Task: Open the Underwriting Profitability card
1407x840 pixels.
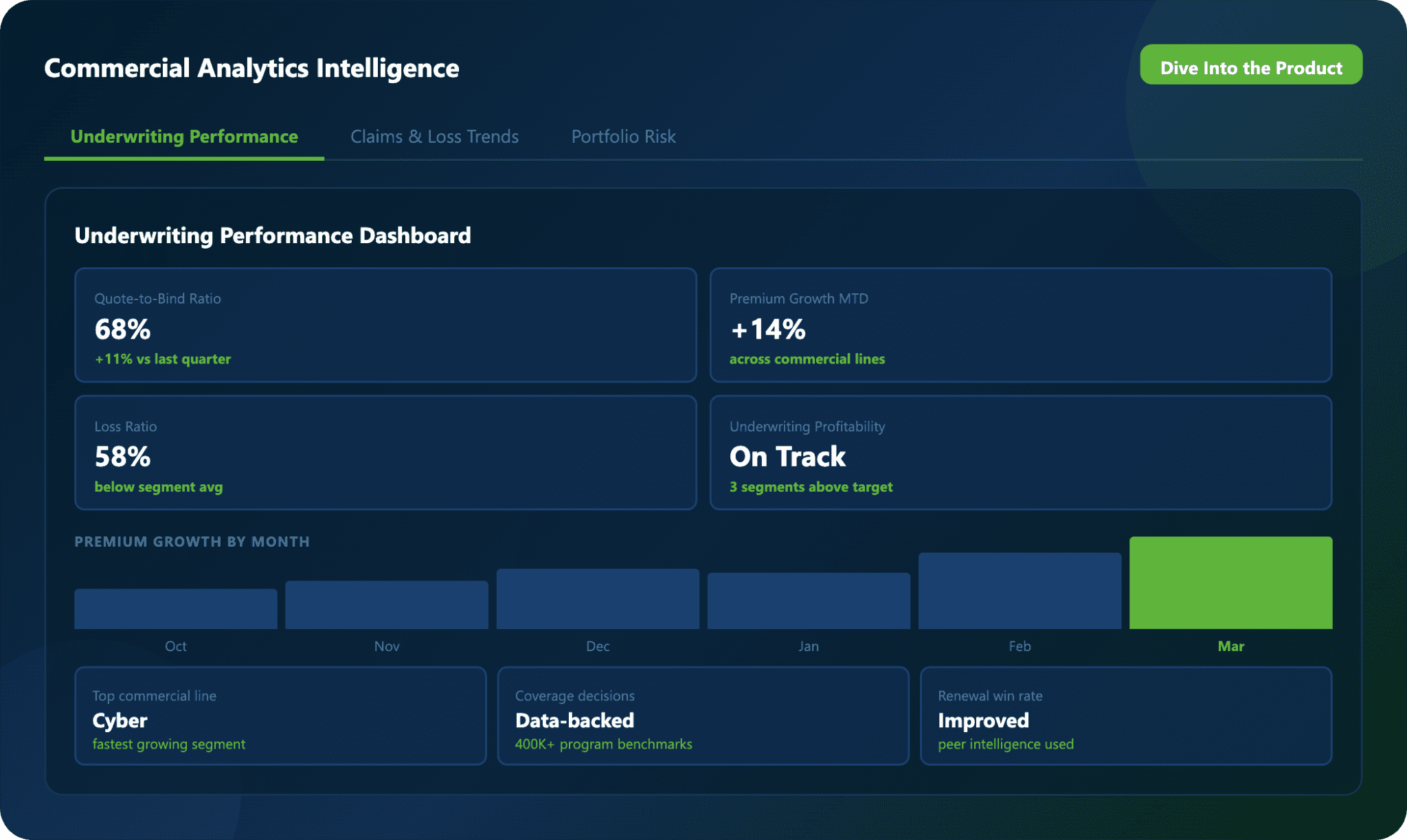Action: 1020,453
